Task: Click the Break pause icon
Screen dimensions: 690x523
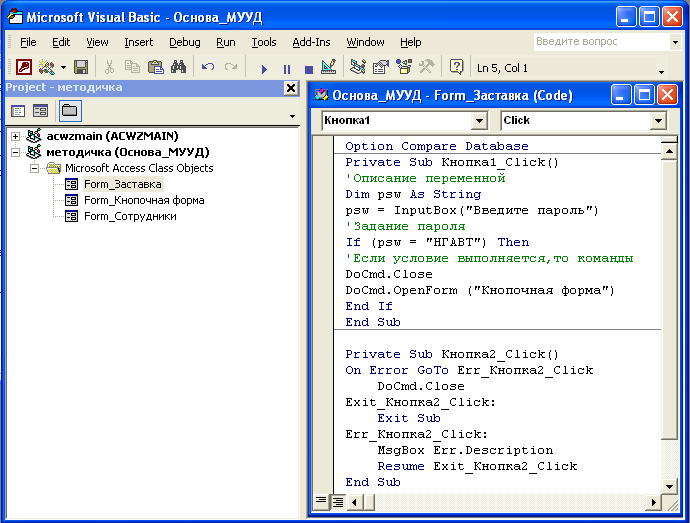Action: [286, 69]
